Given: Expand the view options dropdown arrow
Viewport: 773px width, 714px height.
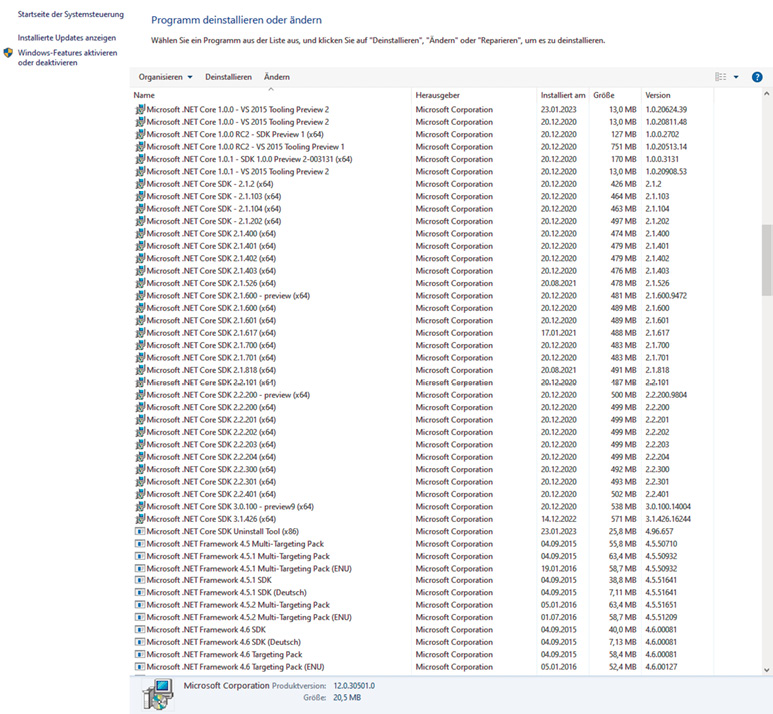Looking at the screenshot, I should 736,77.
